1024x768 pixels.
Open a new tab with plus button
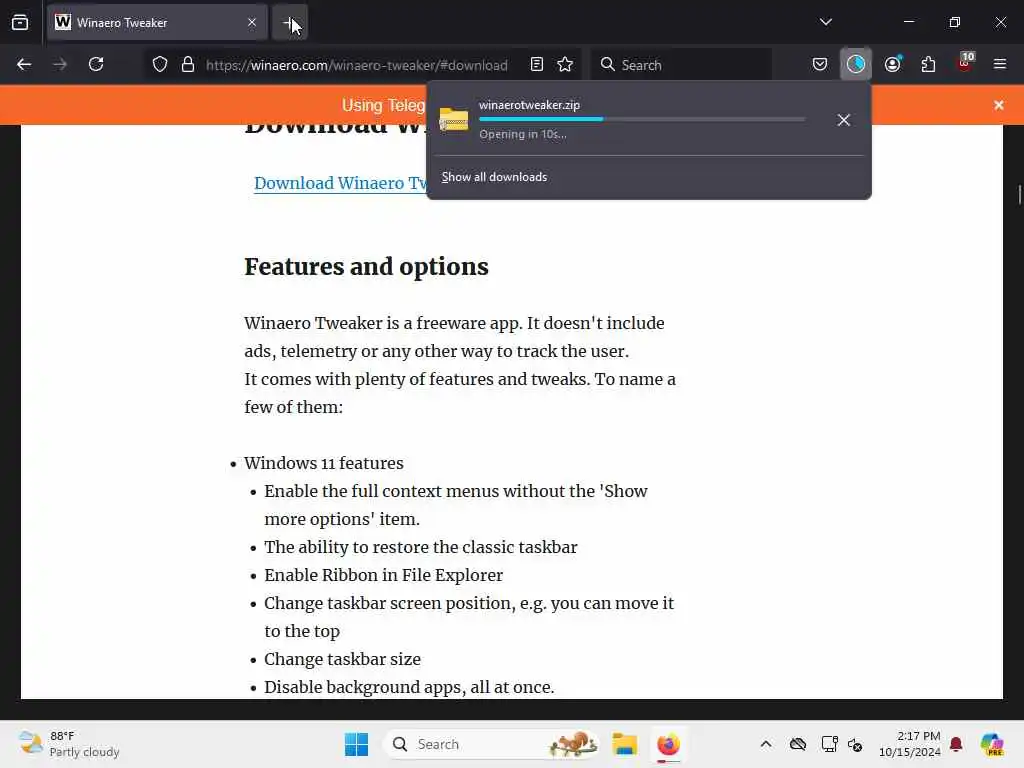click(290, 23)
